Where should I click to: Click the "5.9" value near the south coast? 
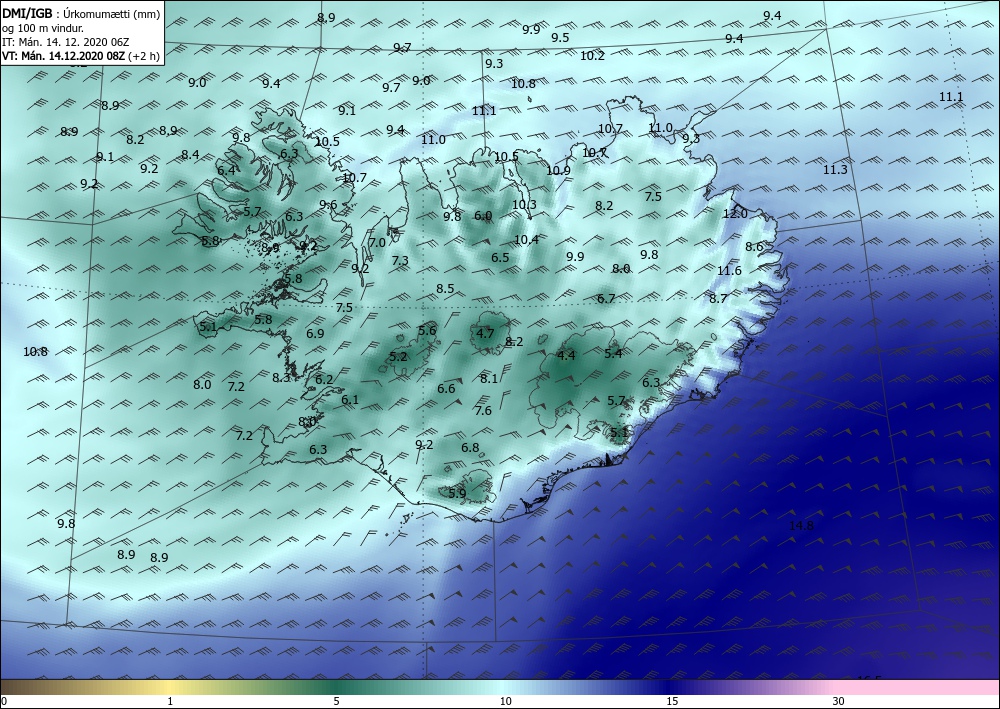[457, 493]
